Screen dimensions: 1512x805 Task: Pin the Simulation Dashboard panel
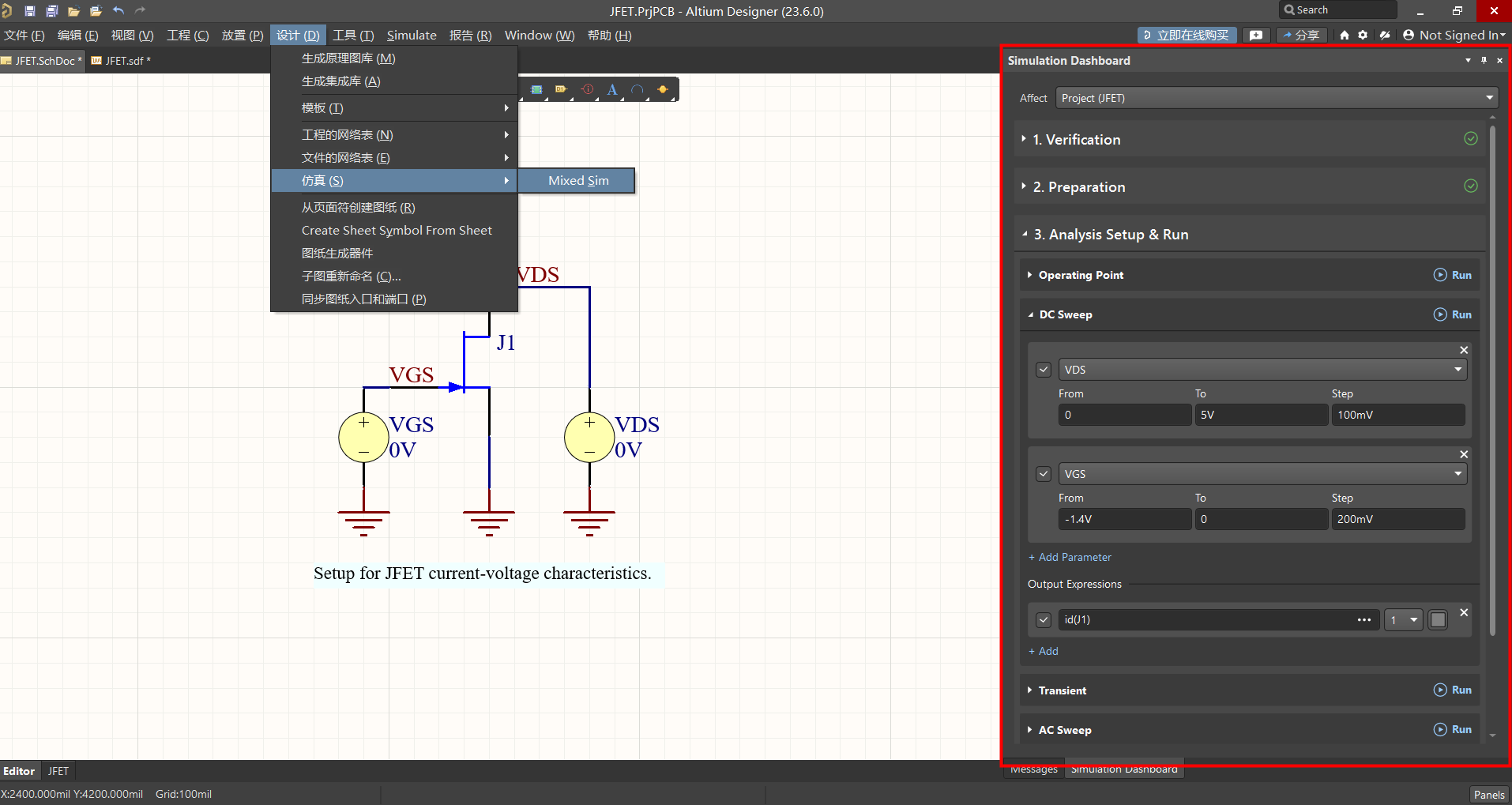point(1484,61)
